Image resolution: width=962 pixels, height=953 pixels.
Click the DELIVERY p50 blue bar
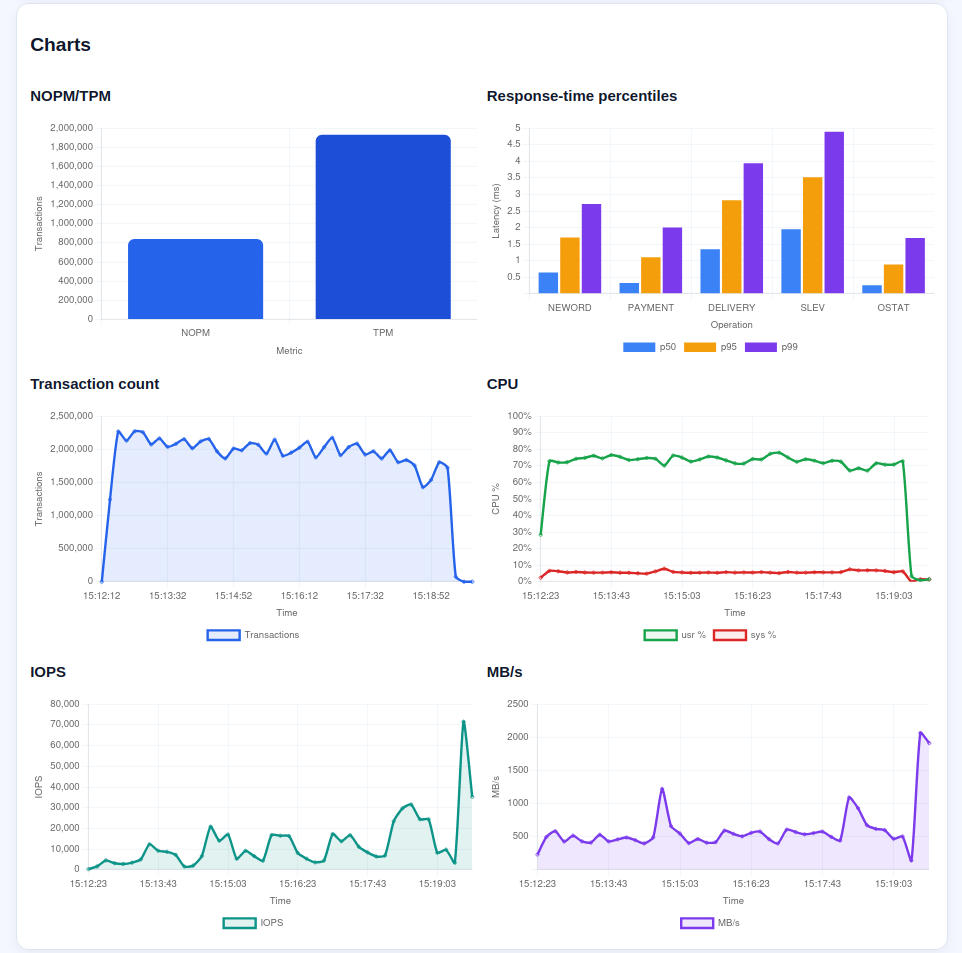coord(710,271)
